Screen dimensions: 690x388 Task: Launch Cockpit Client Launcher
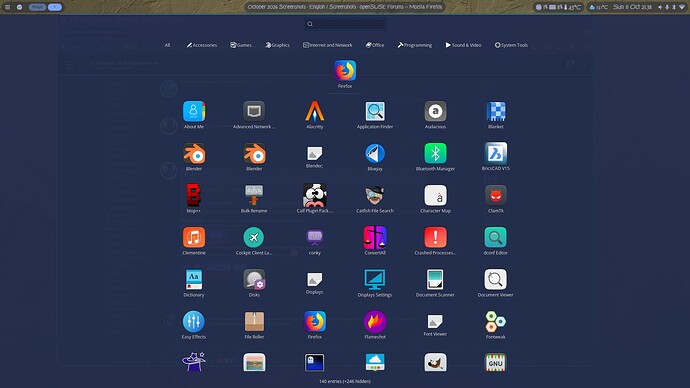pos(254,241)
